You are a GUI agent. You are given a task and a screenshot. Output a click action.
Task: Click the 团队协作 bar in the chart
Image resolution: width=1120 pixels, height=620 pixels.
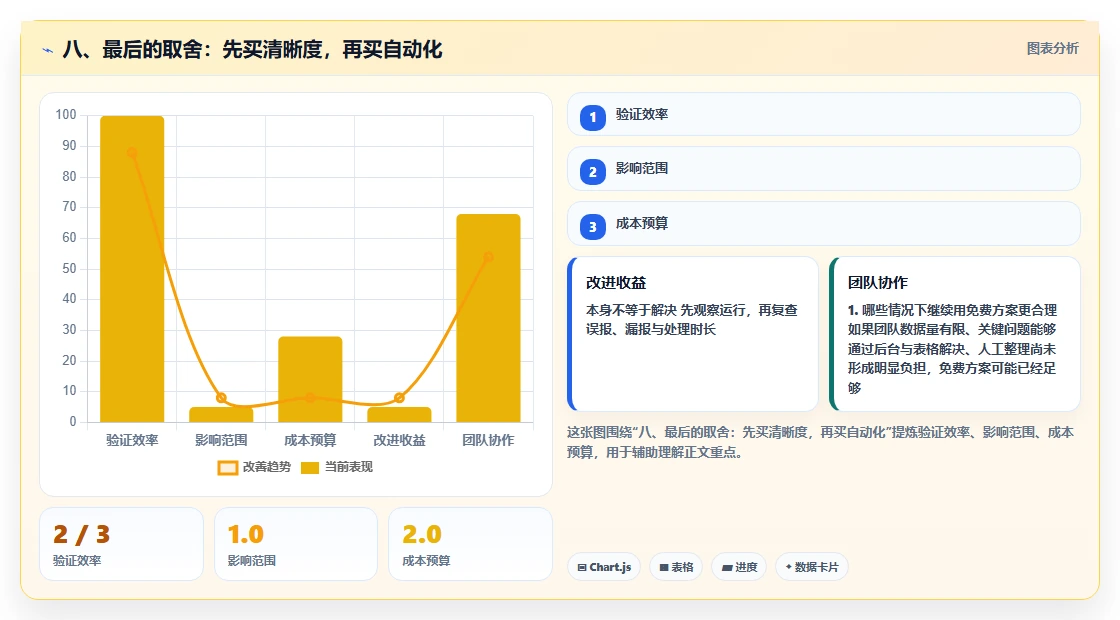pos(489,318)
